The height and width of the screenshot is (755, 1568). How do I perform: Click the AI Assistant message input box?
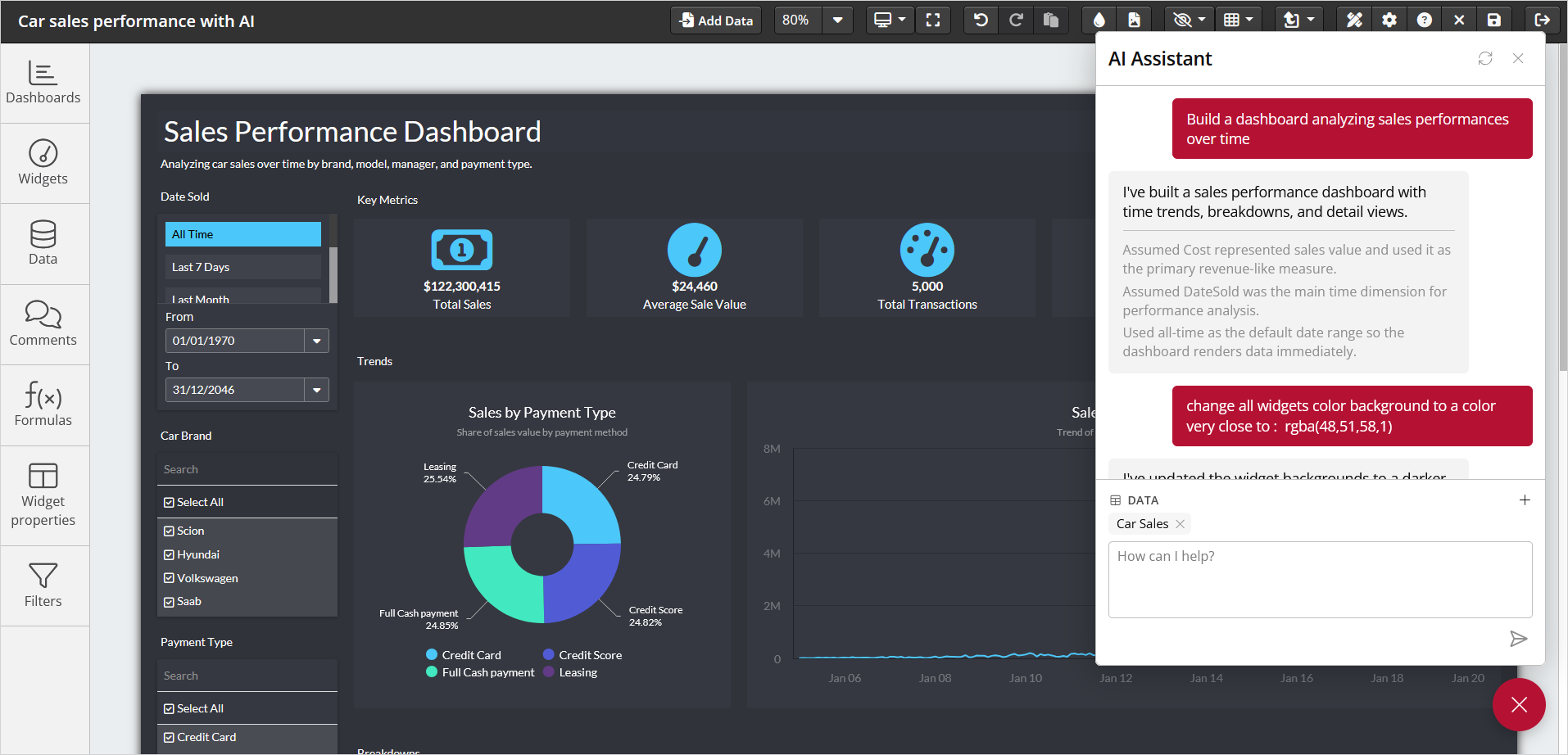(1320, 579)
